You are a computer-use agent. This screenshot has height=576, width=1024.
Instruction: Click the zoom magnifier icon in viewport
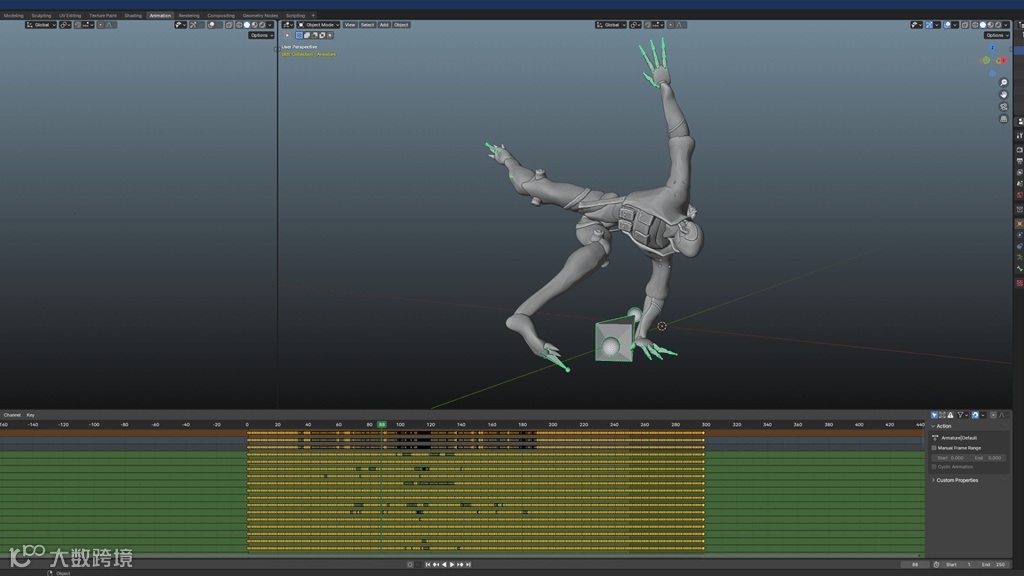pyautogui.click(x=1003, y=83)
